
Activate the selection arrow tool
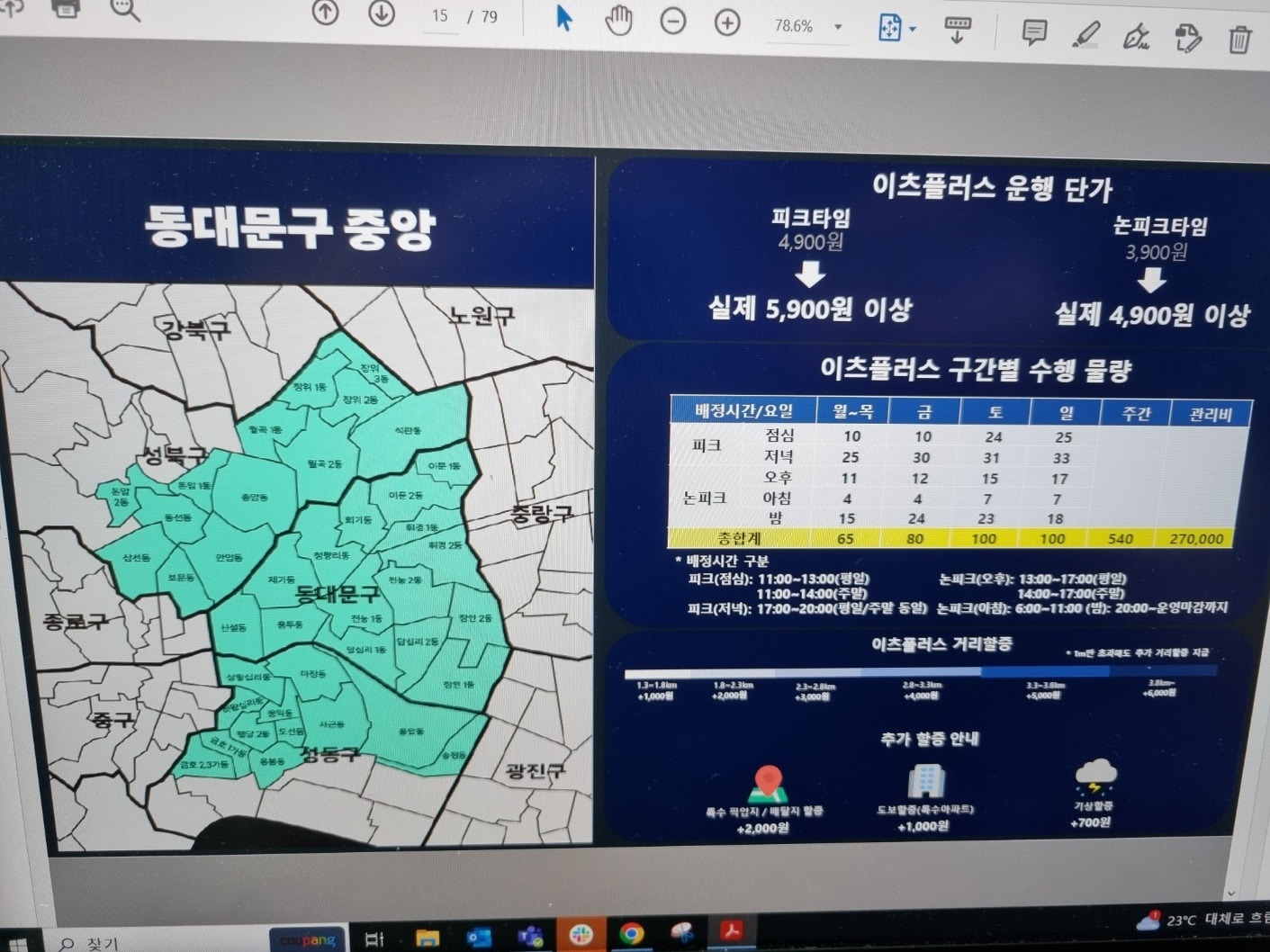(x=563, y=17)
